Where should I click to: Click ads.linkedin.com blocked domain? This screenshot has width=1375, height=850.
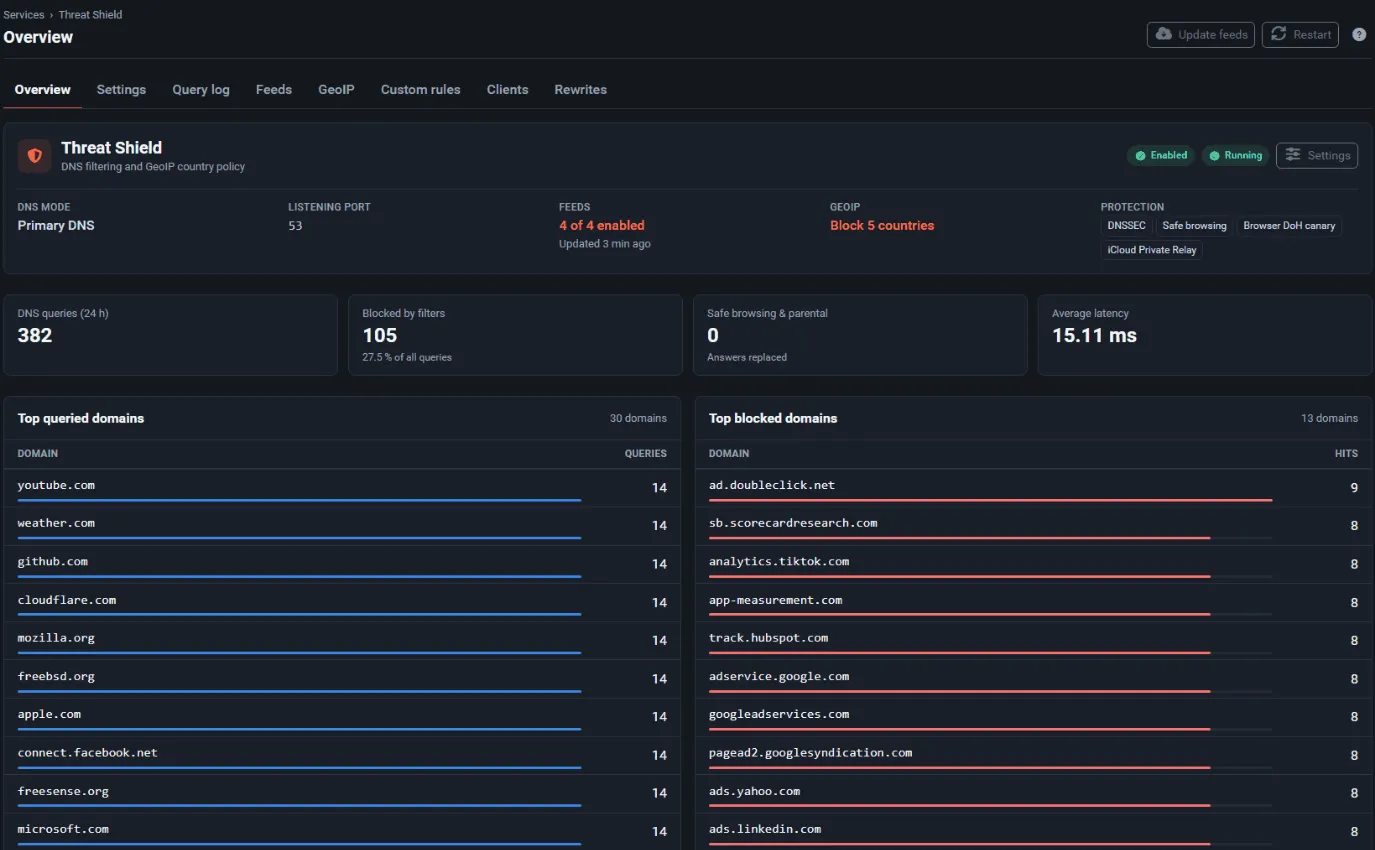pos(765,829)
